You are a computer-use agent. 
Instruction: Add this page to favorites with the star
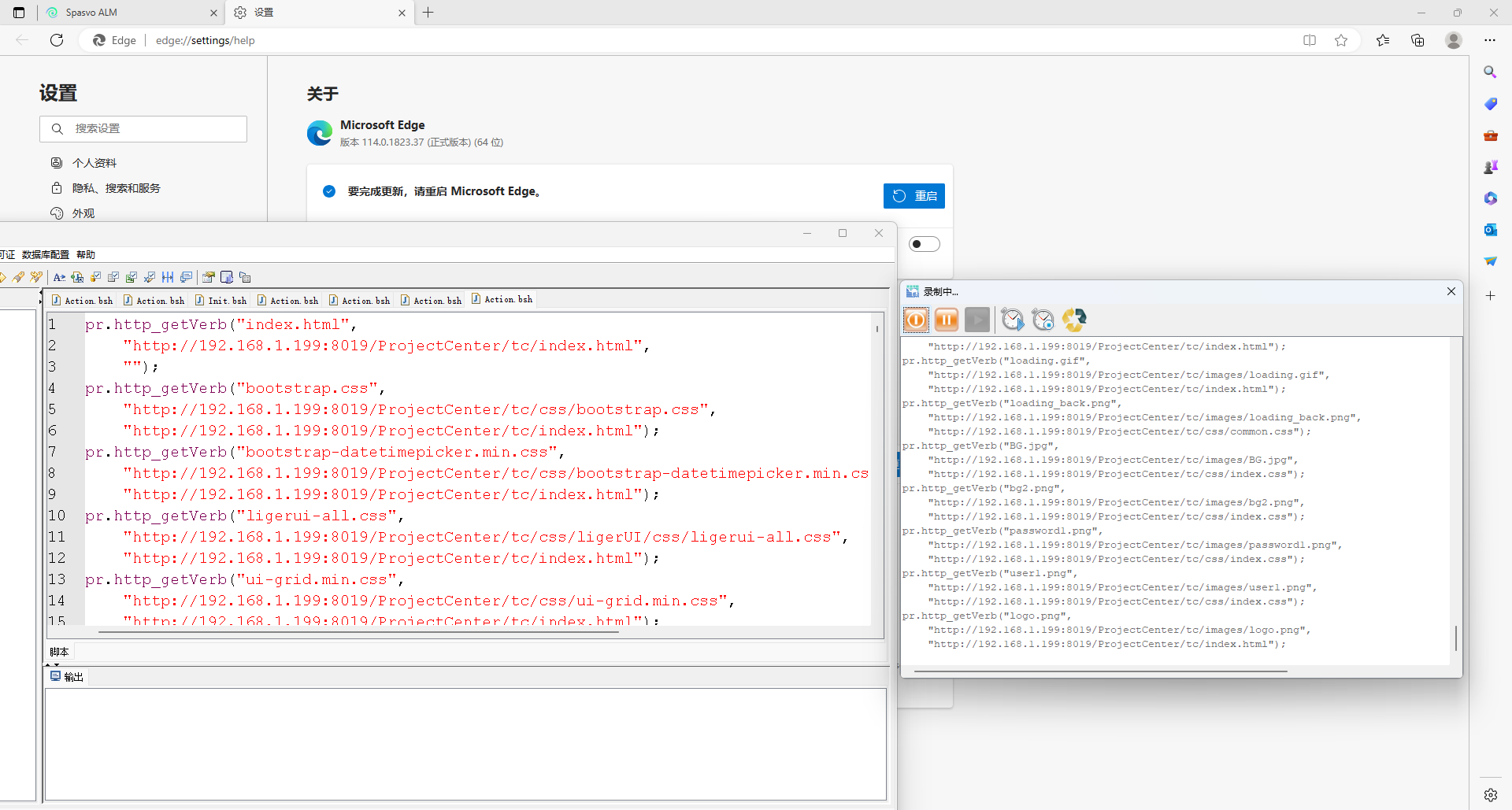coord(1341,40)
